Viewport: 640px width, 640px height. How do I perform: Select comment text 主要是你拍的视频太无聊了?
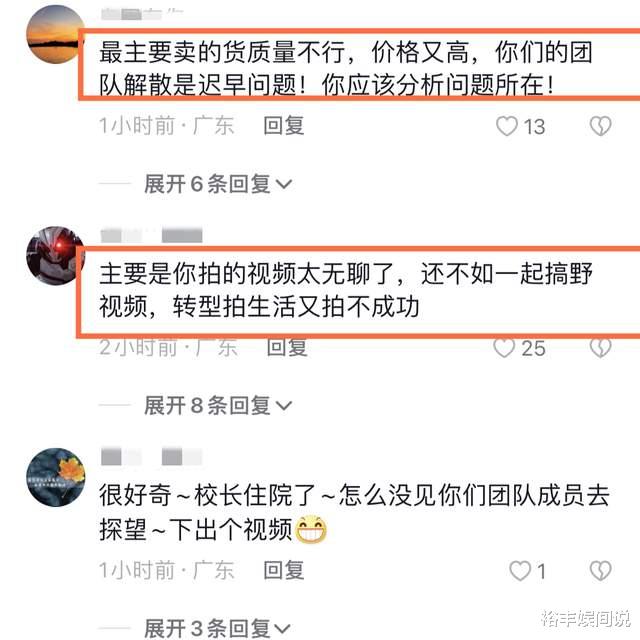[x=247, y=274]
